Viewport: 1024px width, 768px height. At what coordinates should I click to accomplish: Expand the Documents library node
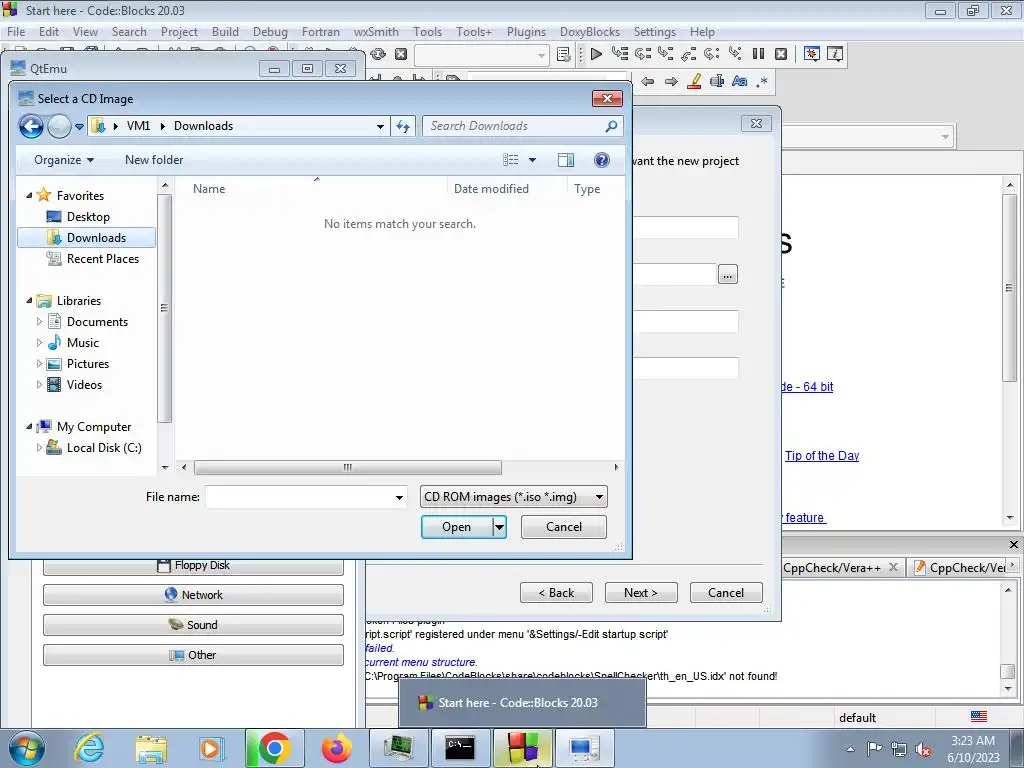(x=39, y=321)
